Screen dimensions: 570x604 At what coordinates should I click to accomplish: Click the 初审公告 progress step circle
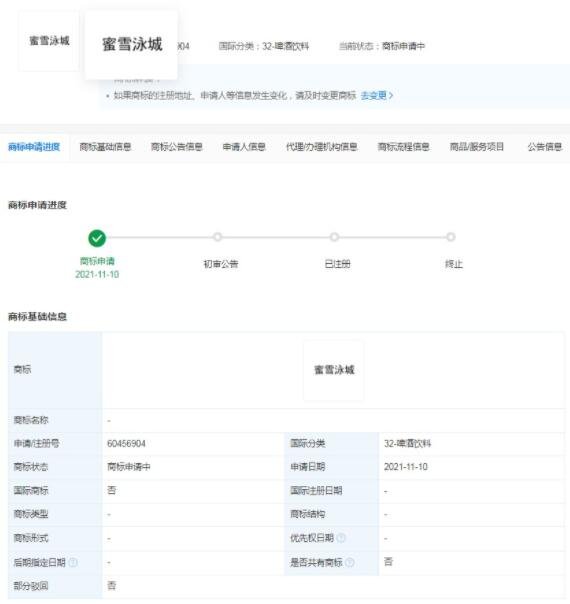(x=218, y=237)
